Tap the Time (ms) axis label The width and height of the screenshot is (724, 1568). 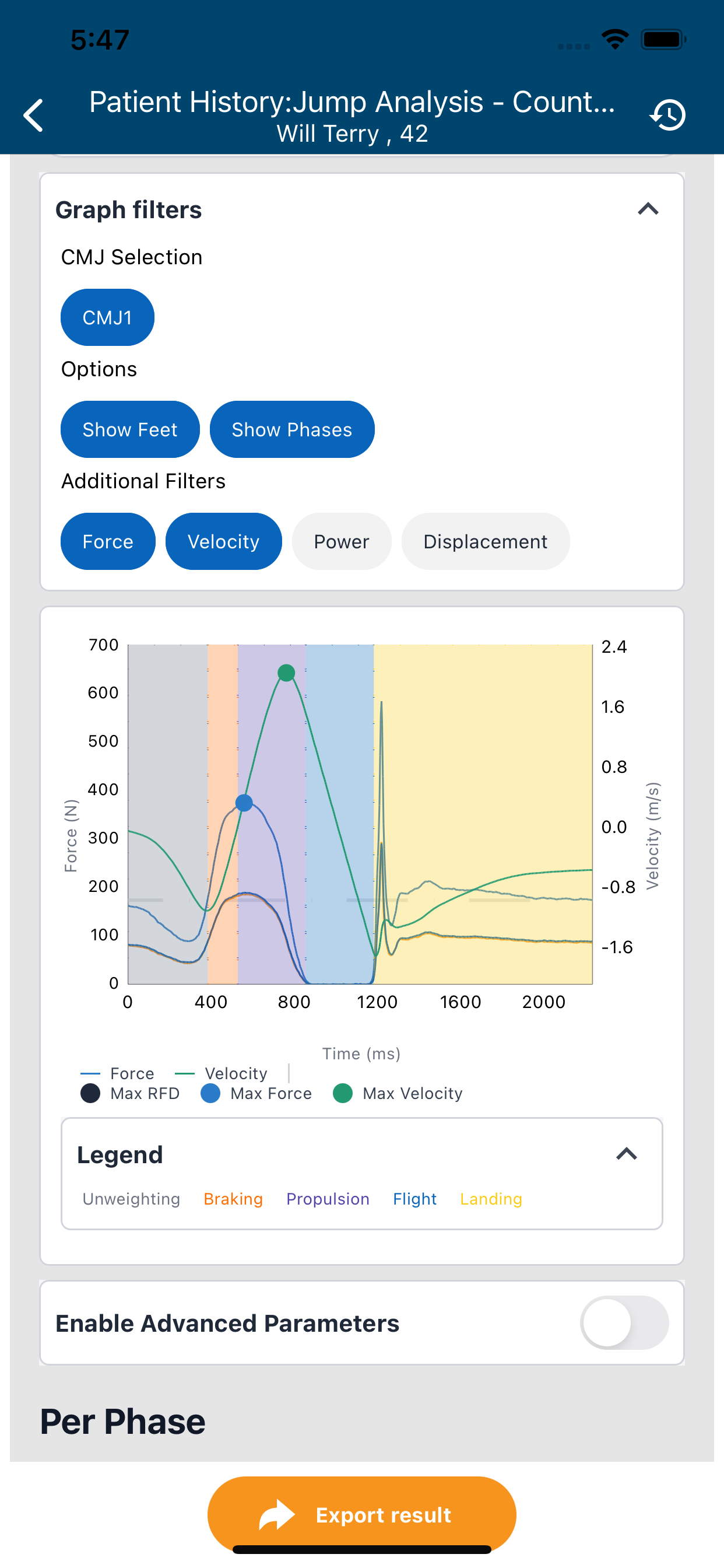click(361, 1053)
